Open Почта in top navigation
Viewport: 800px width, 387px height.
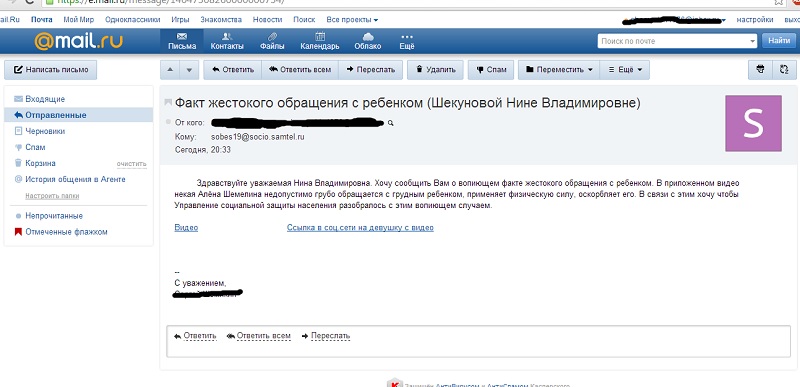click(42, 20)
